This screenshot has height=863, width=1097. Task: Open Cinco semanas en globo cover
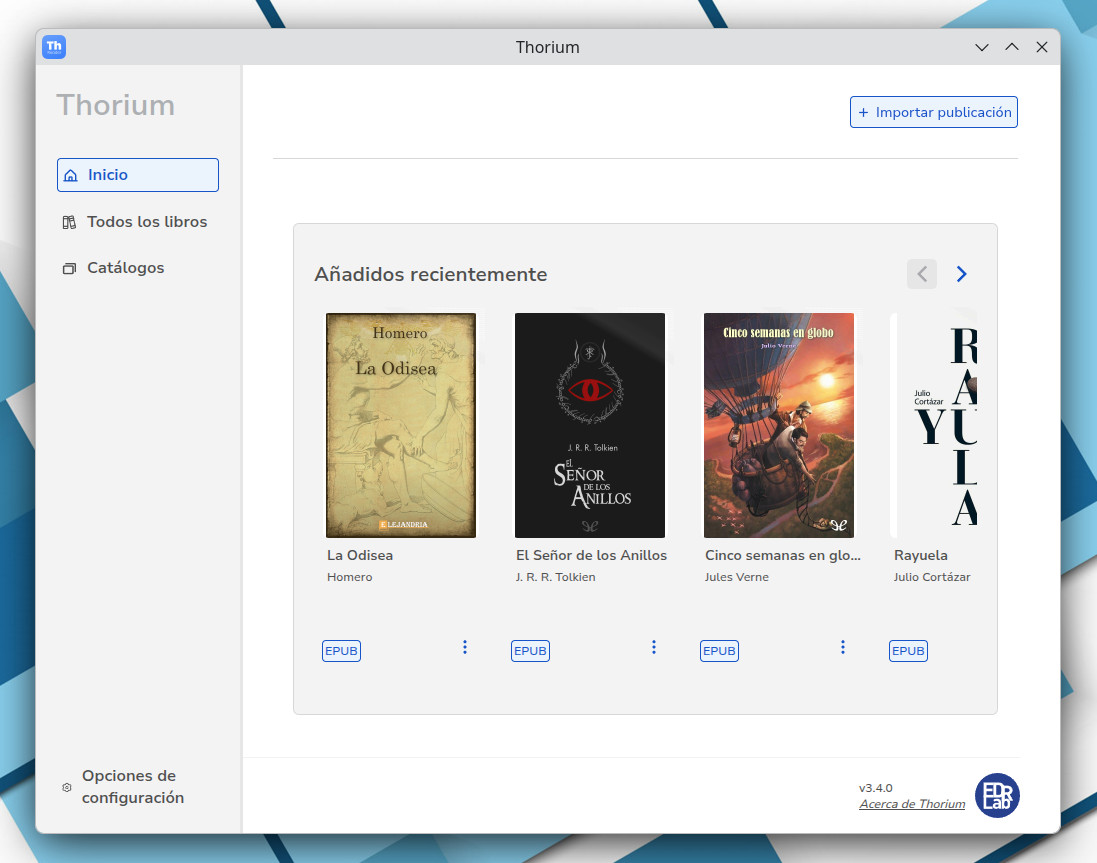[x=779, y=425]
